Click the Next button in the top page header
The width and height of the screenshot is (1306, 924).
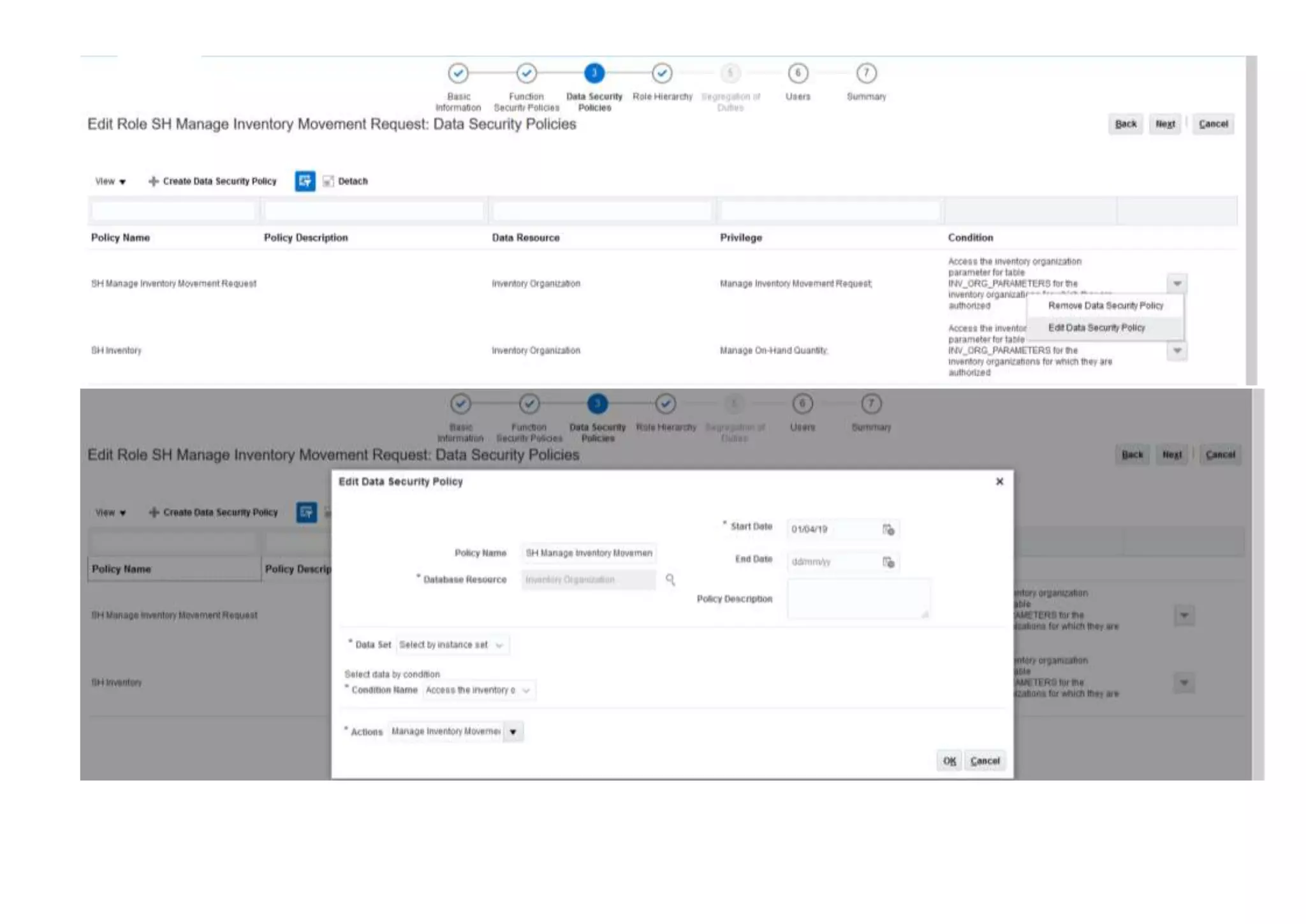pos(1164,124)
